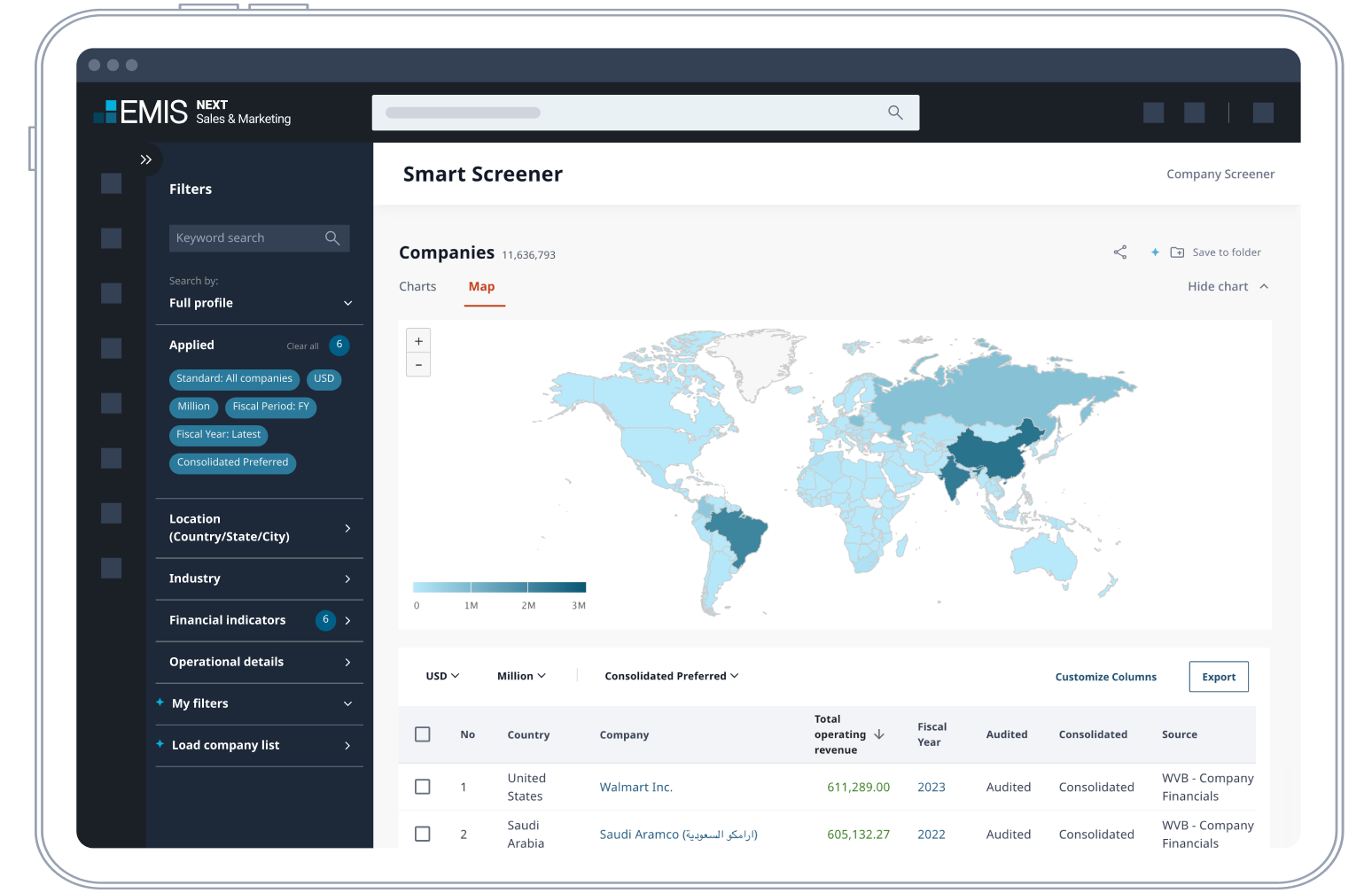The image size is (1372, 893).
Task: Select the Map tab
Action: tap(481, 286)
